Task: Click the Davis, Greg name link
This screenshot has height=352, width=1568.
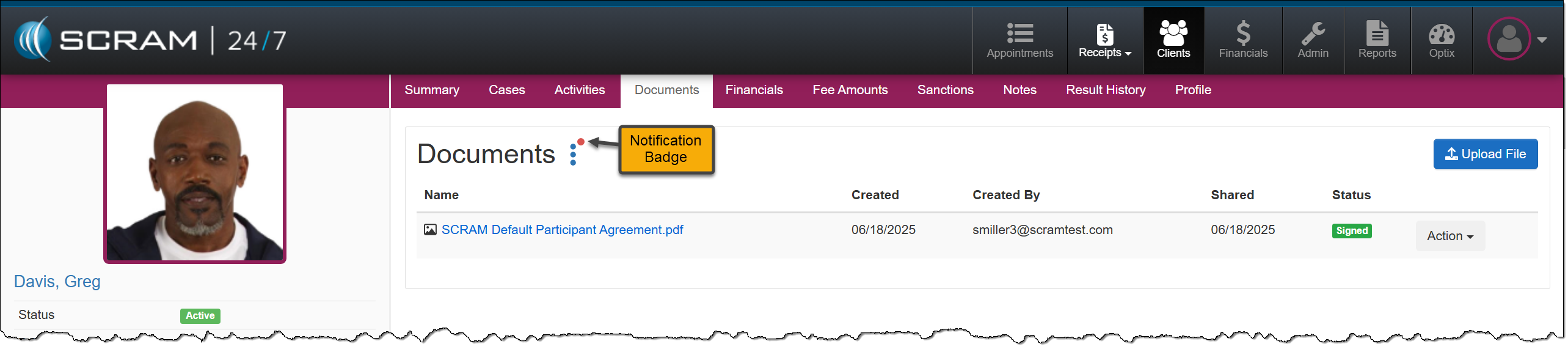Action: [57, 282]
